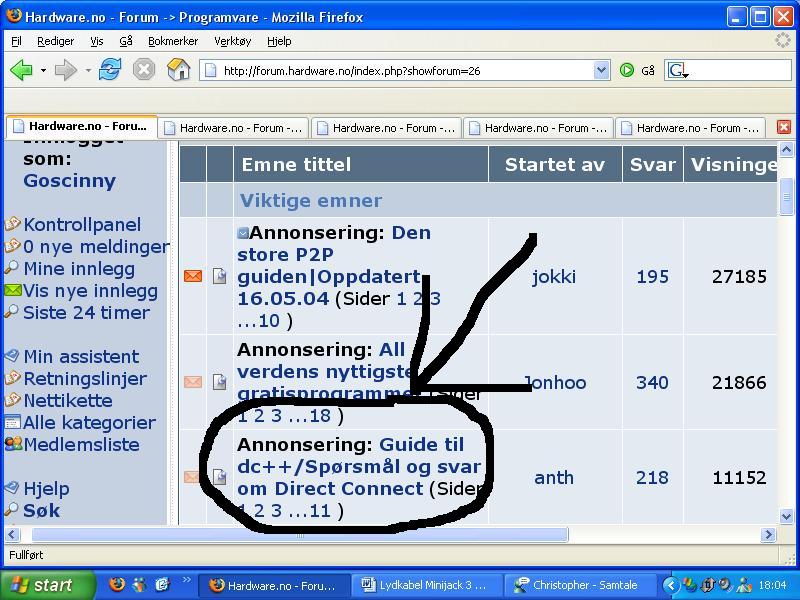The height and width of the screenshot is (600, 800).
Task: Open the search engine selector icon
Action: (678, 70)
